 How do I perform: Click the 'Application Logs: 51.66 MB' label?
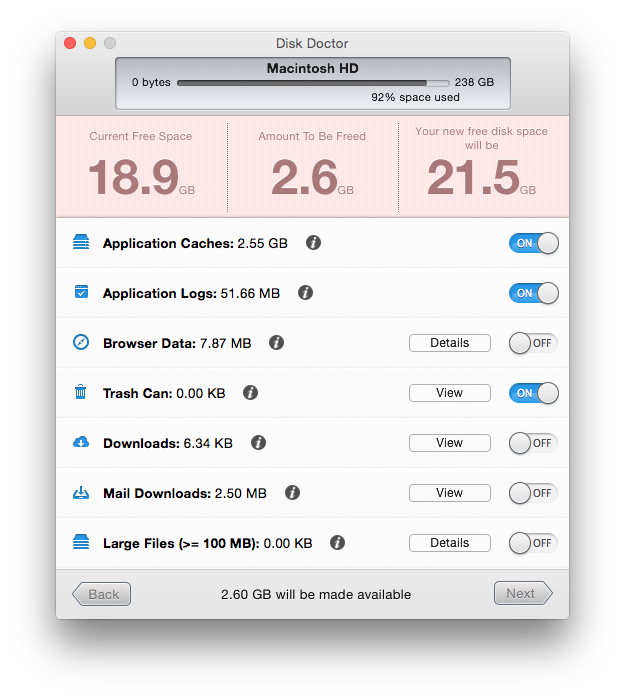(191, 293)
